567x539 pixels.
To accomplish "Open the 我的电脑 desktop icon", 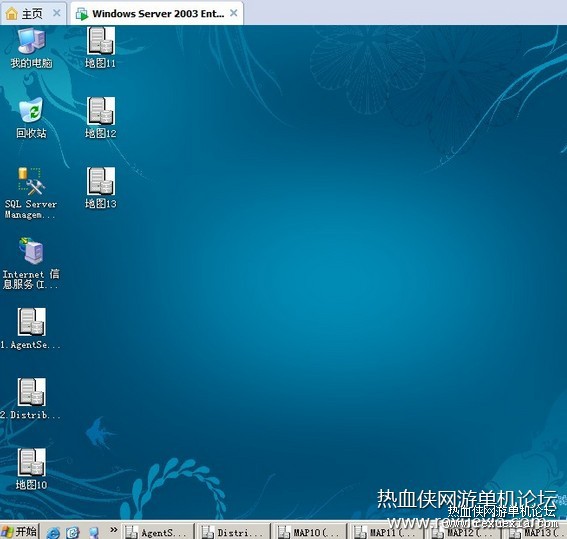I will pos(31,48).
